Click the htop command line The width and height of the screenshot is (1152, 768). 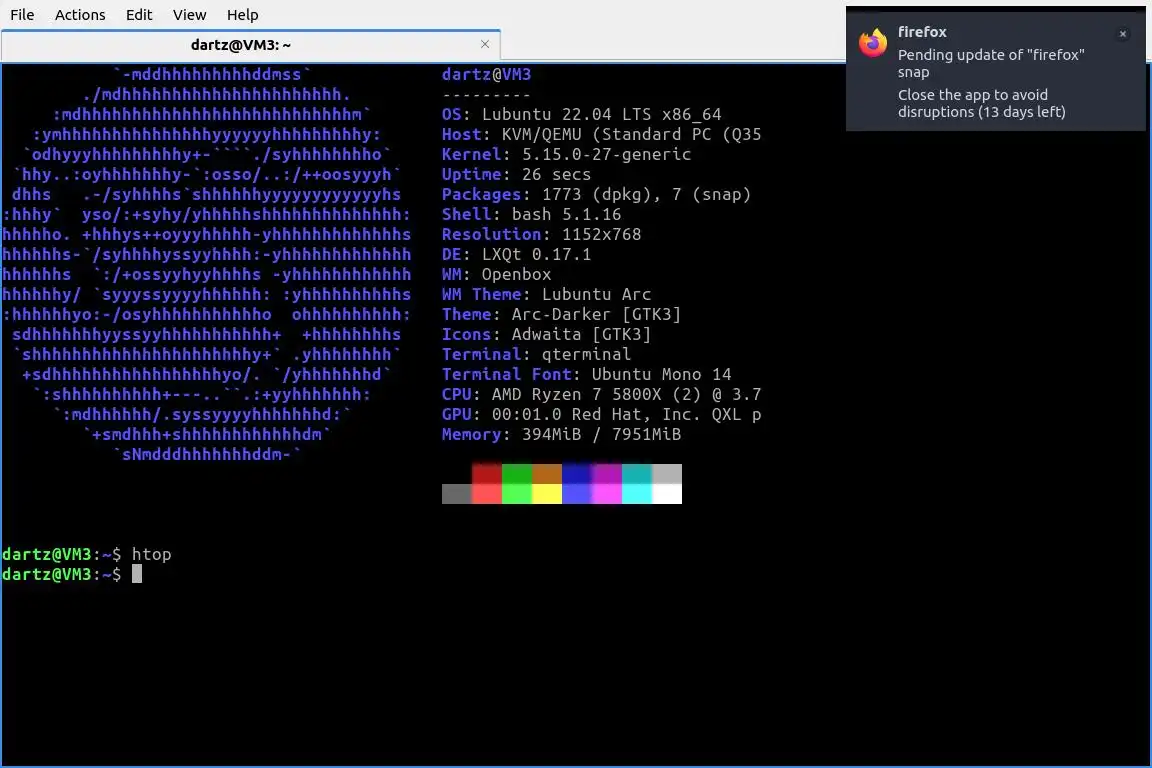(x=87, y=554)
